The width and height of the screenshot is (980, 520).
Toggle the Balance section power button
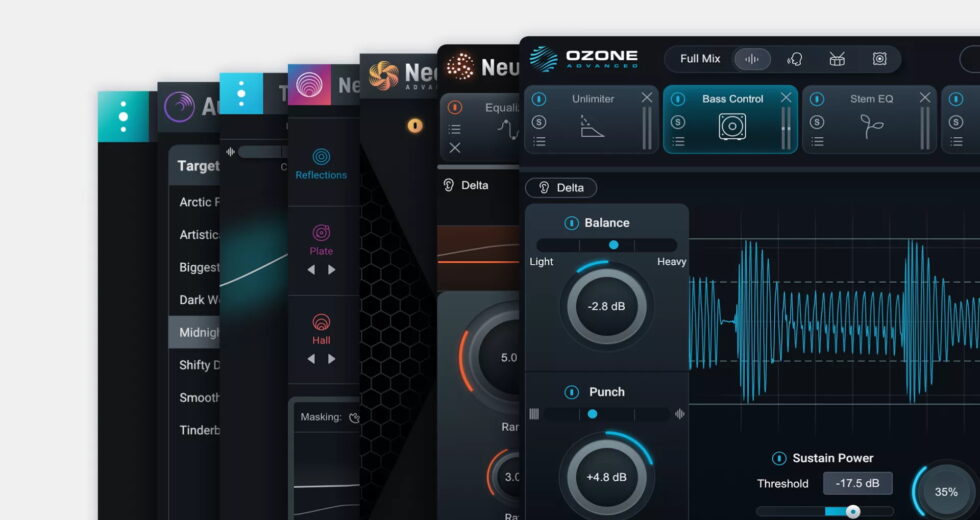[x=571, y=223]
